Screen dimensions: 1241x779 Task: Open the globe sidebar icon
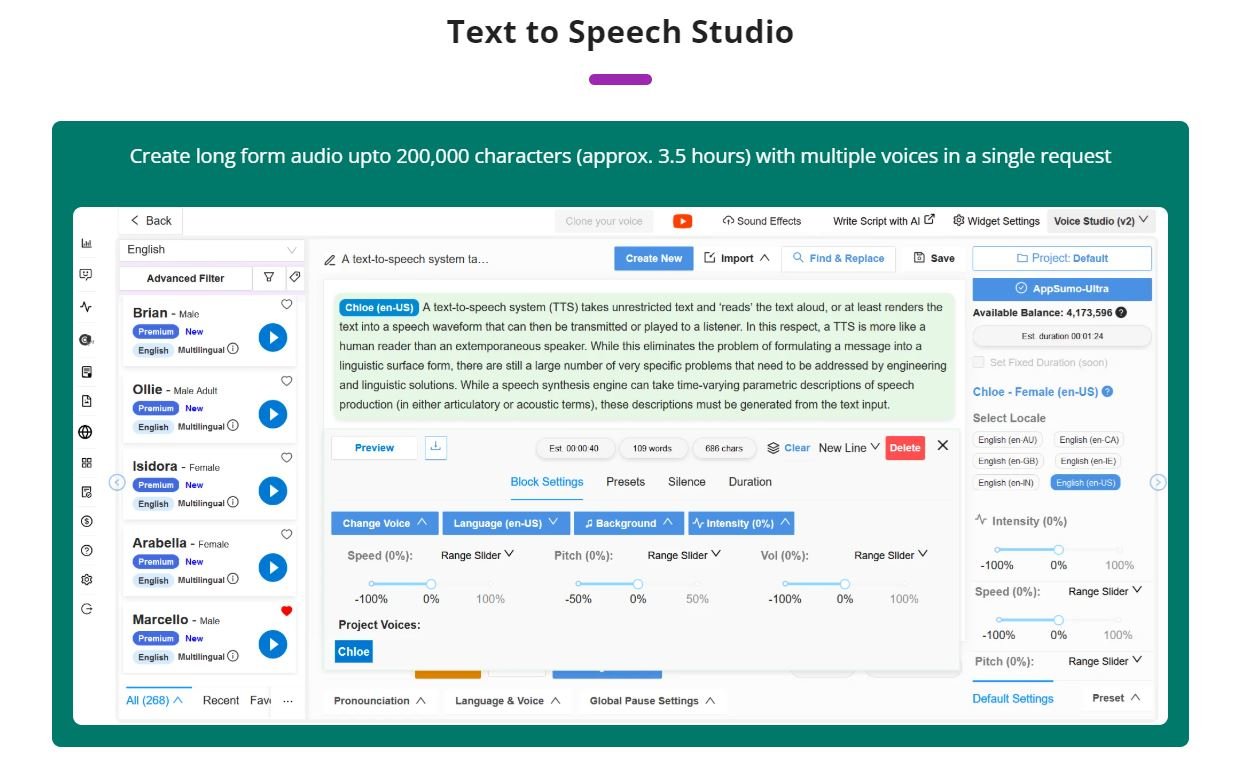click(x=86, y=432)
